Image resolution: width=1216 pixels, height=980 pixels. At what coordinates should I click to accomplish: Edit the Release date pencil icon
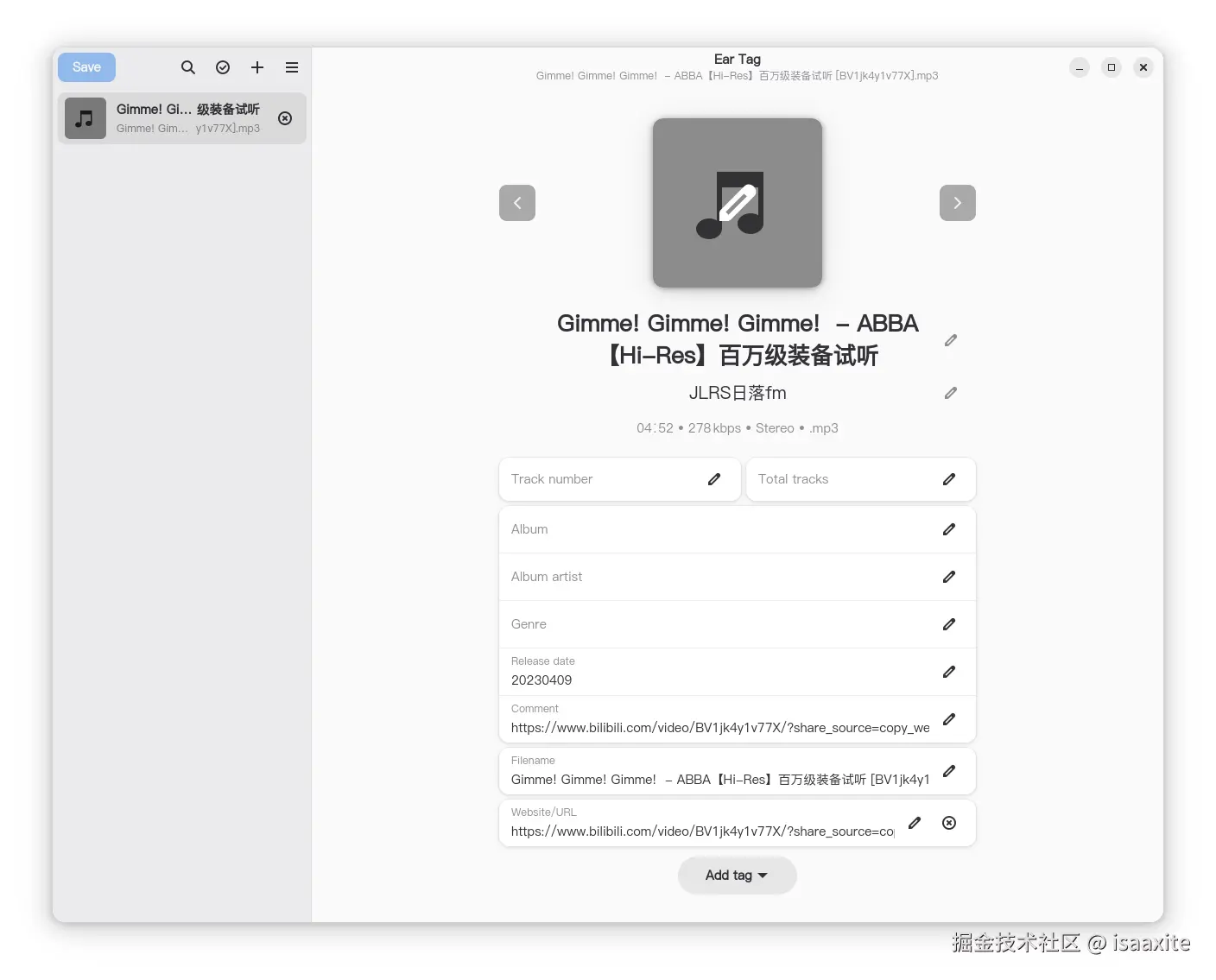[949, 672]
